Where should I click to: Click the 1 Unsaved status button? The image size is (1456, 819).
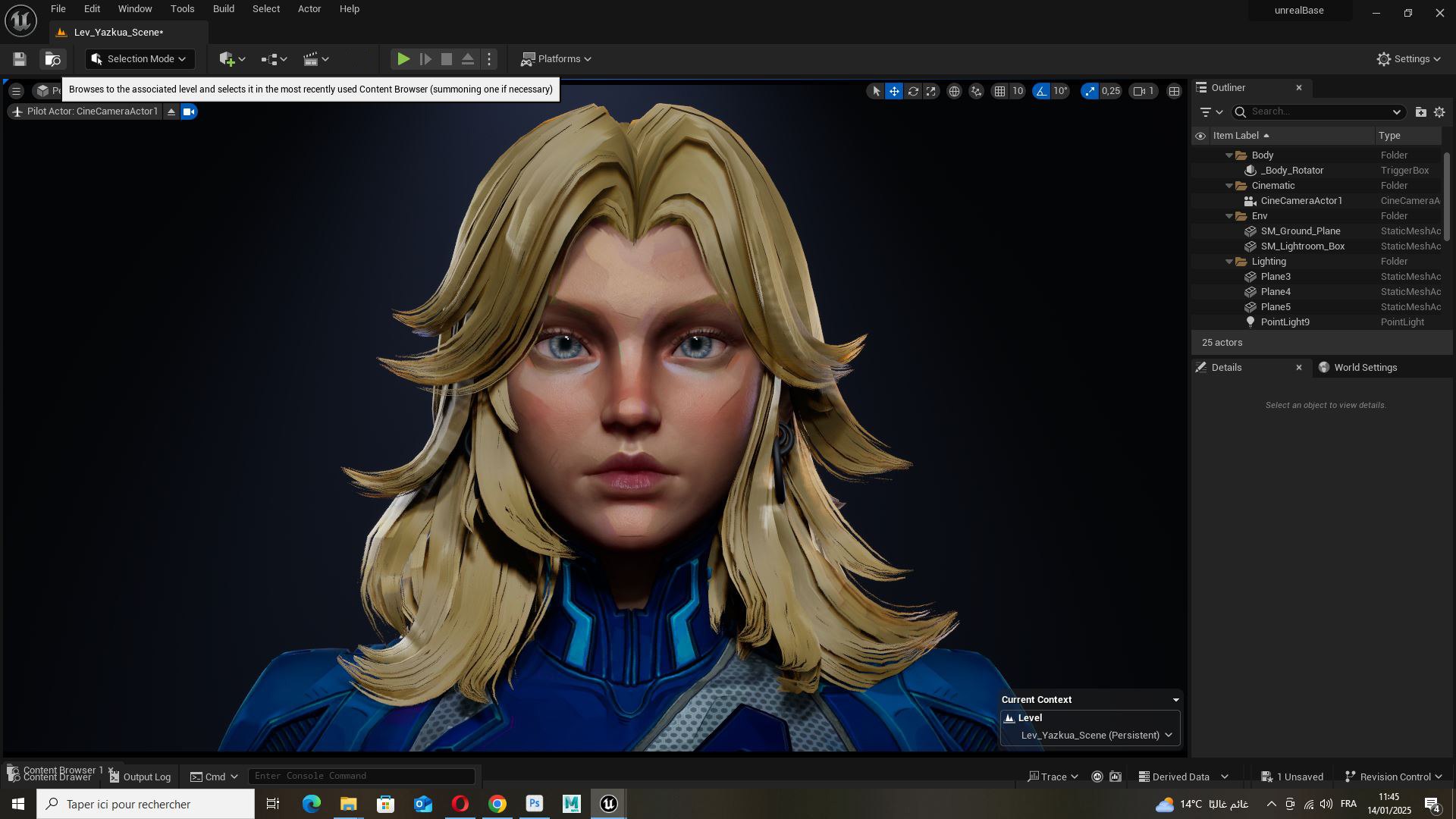click(1292, 777)
